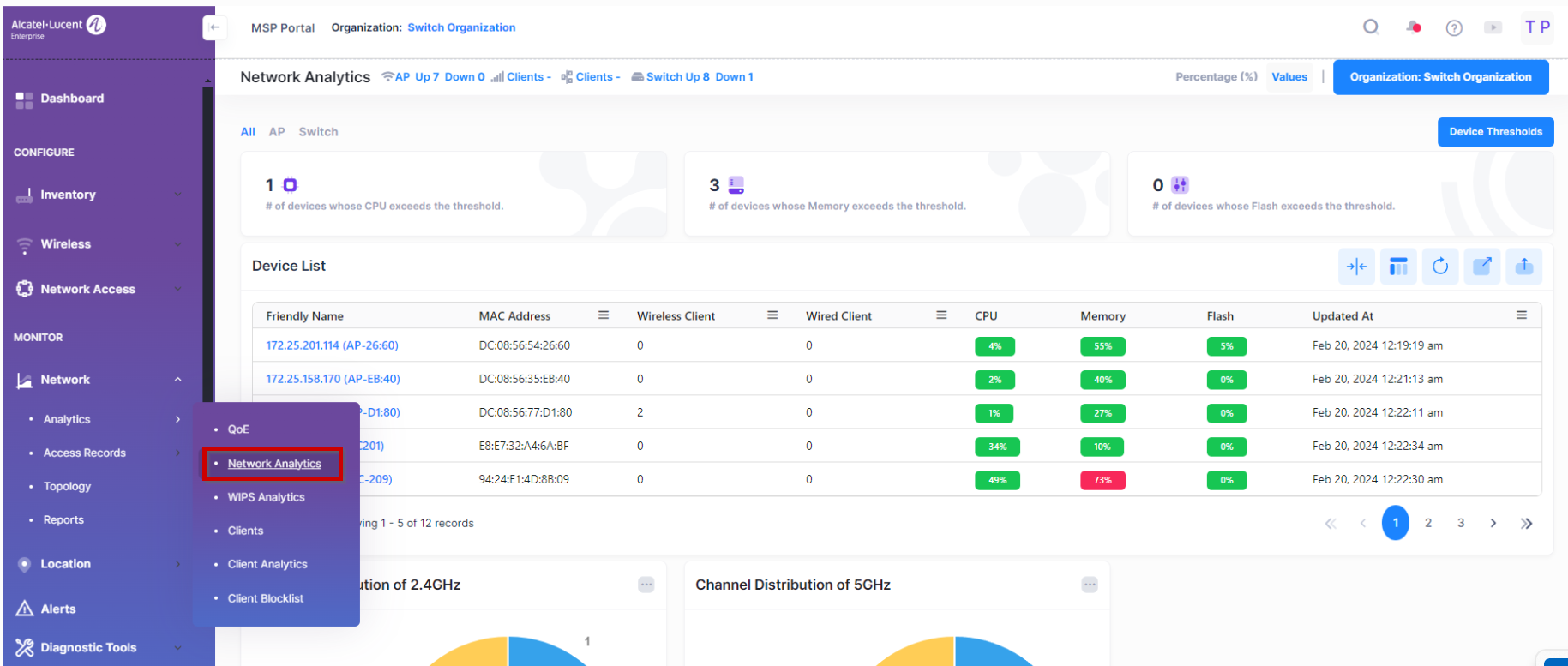Click MAC address 94:24:E1:4D:8B:09

coord(524,479)
